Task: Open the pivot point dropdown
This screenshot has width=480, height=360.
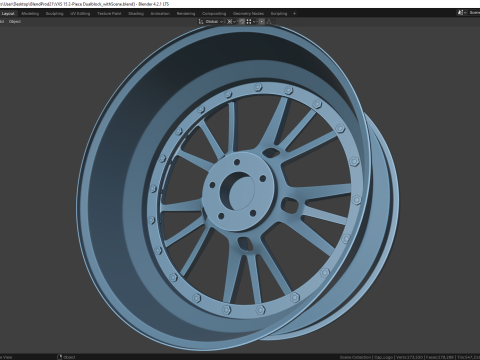Action: coord(231,22)
